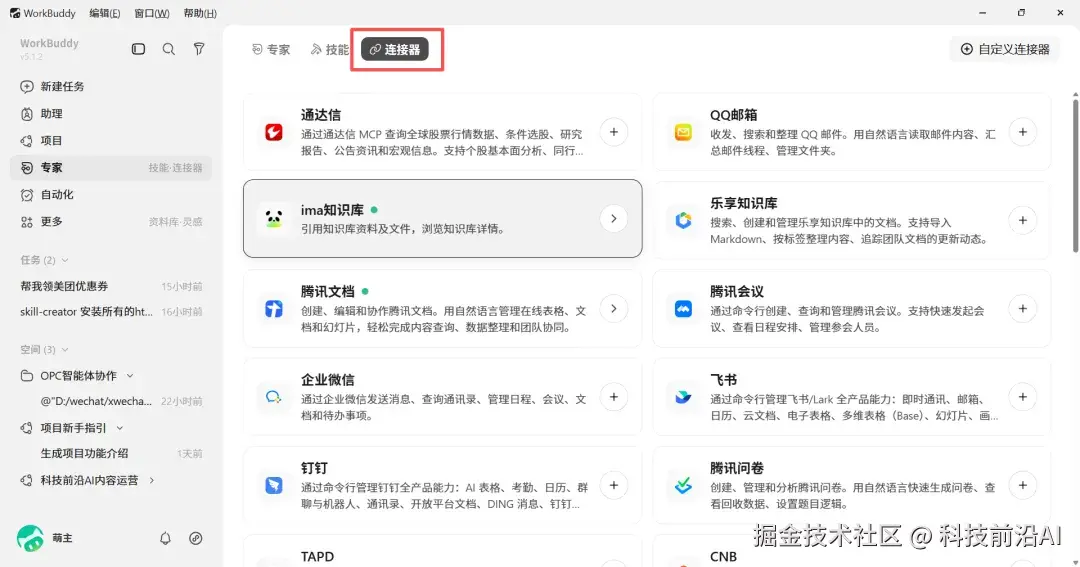Click the 萌主 username
1080x567 pixels.
click(x=62, y=538)
